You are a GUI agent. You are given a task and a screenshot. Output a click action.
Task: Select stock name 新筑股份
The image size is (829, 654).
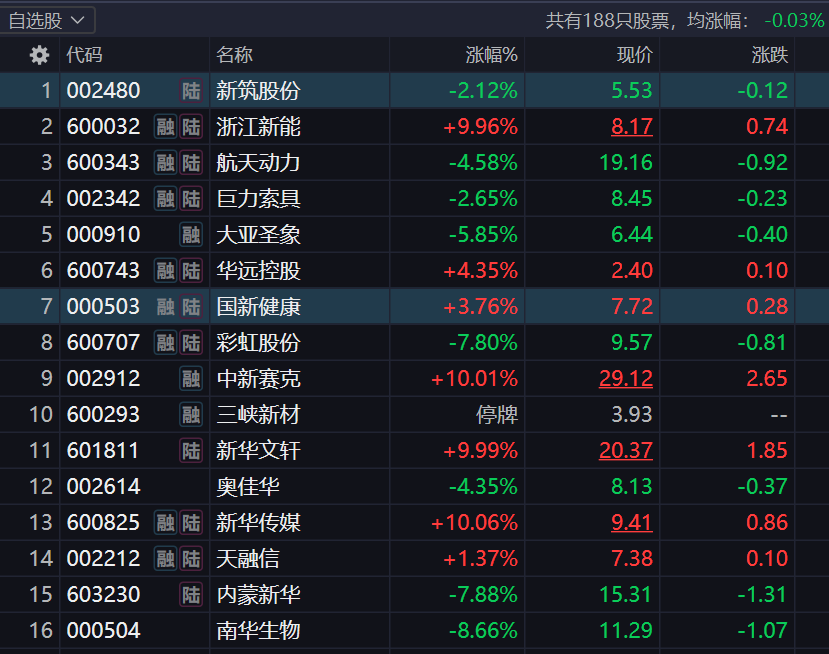(x=258, y=91)
